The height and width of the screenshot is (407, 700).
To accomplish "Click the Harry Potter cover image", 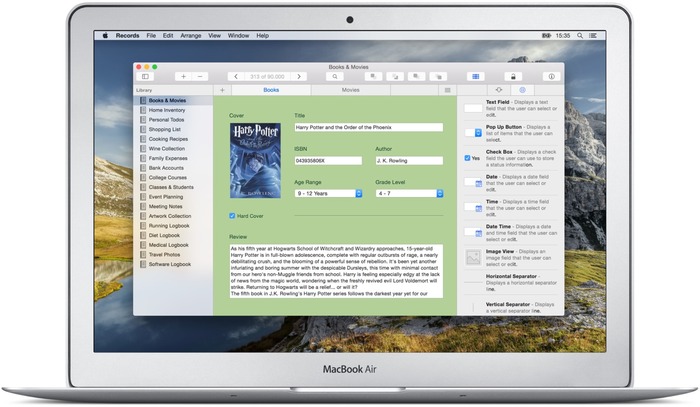I will click(x=255, y=161).
